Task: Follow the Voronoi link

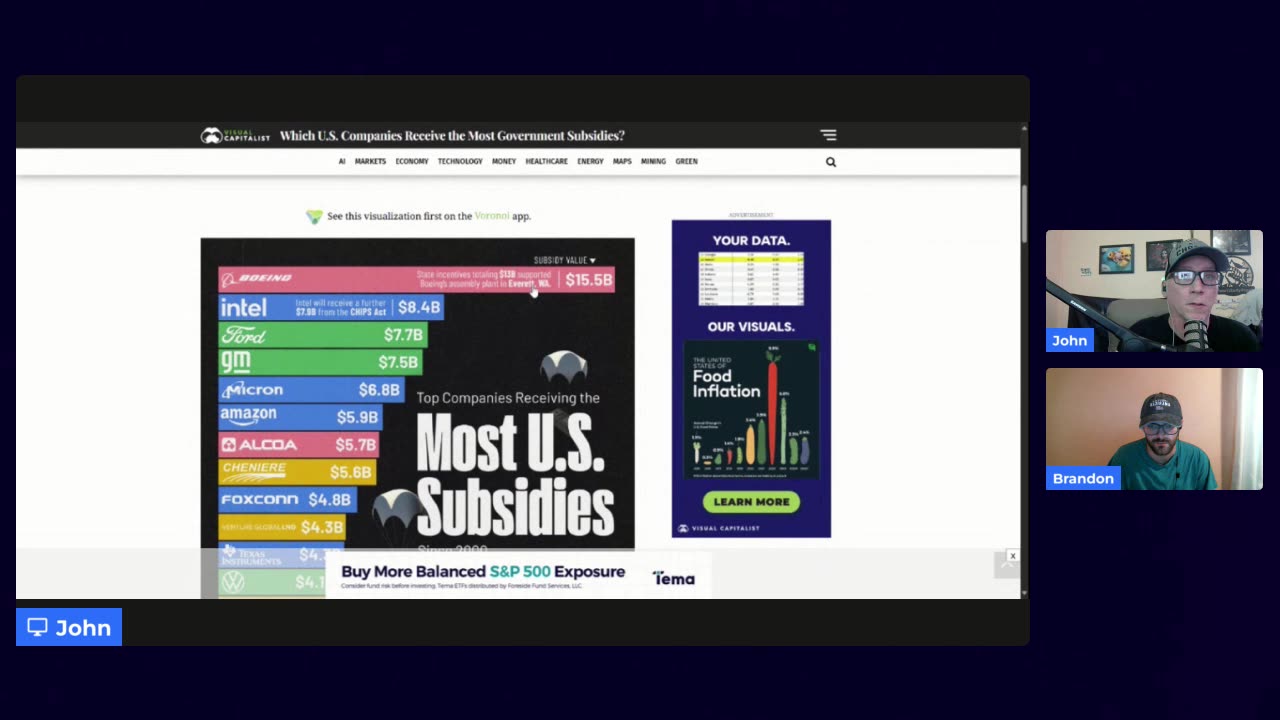Action: [492, 216]
